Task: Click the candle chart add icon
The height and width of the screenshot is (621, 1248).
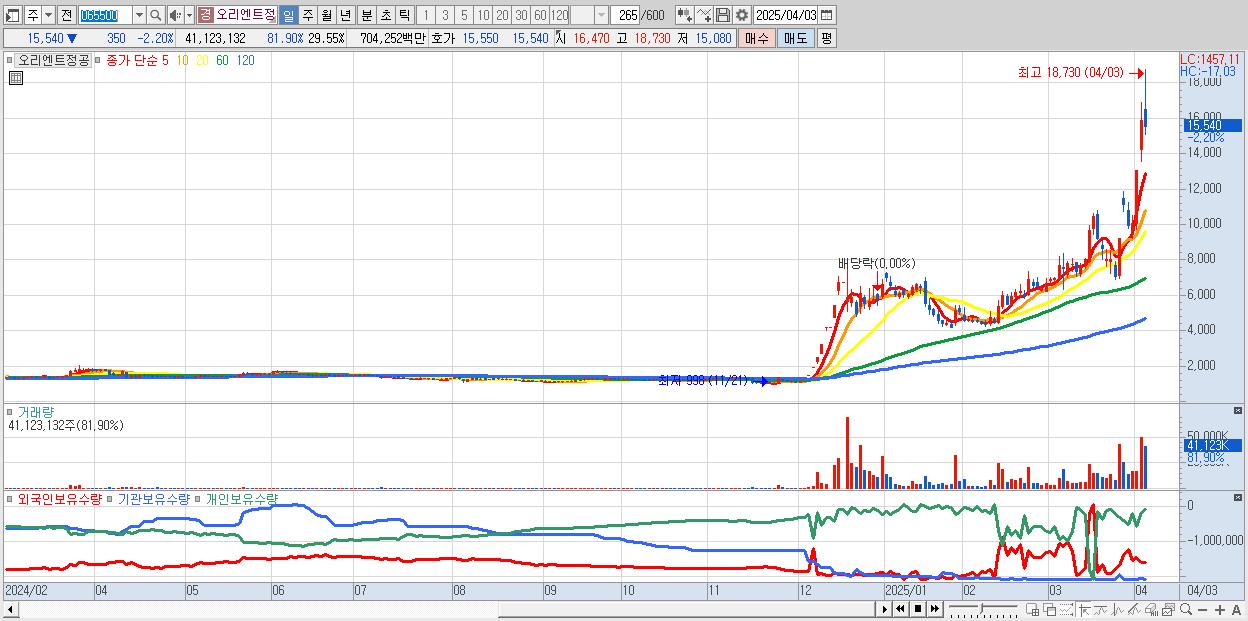Action: 684,15
